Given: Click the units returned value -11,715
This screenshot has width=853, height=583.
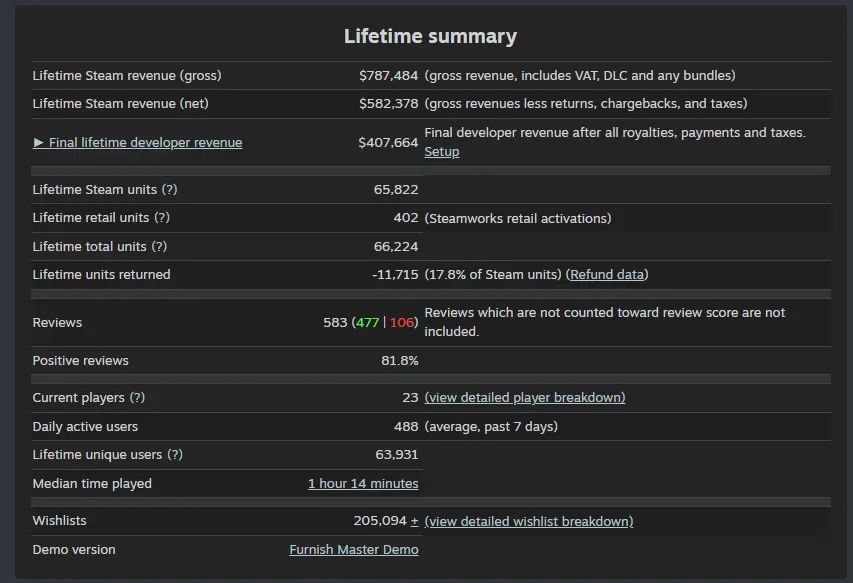Looking at the screenshot, I should (x=395, y=274).
